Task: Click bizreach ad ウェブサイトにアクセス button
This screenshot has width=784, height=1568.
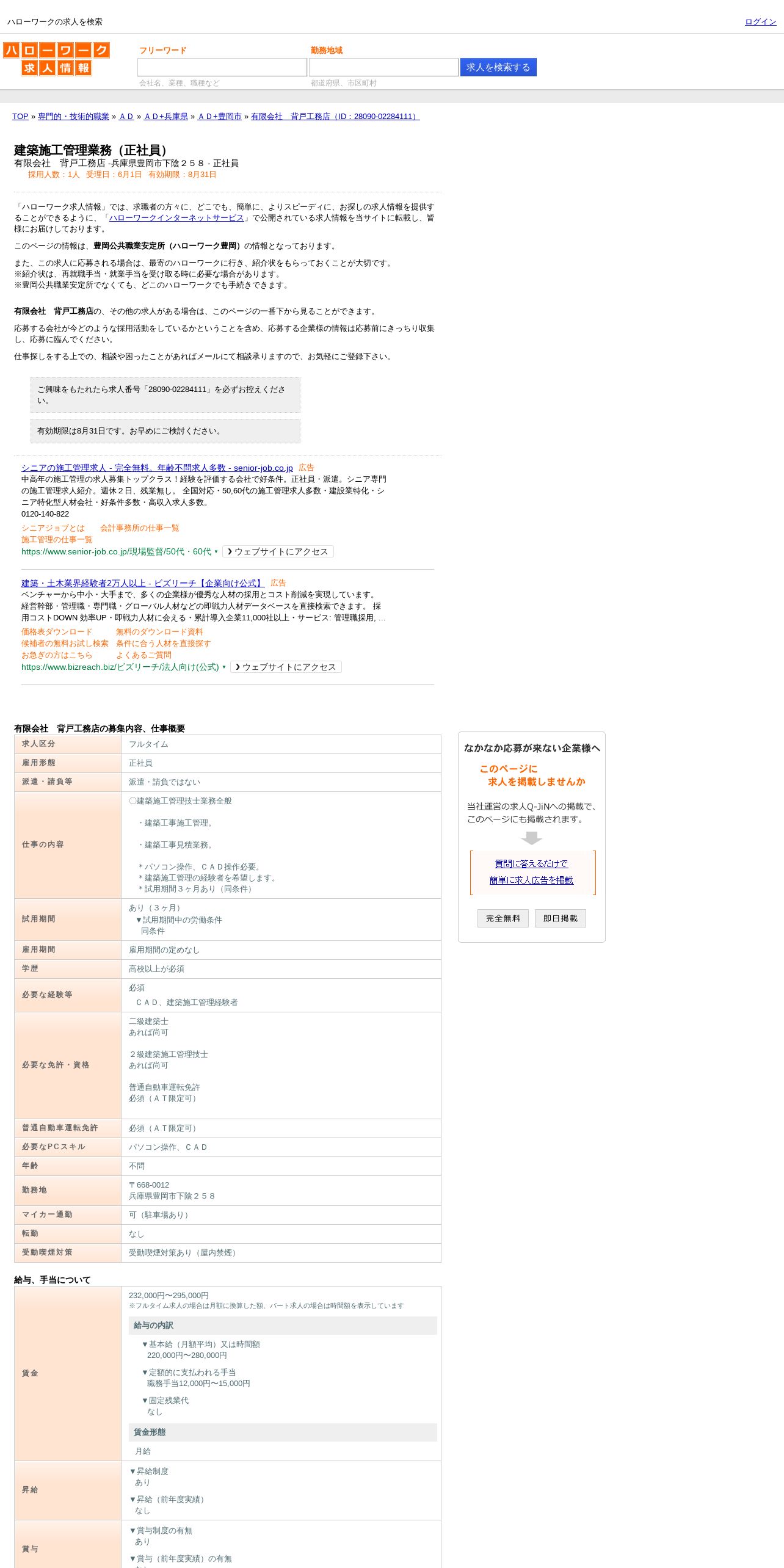Action: [286, 667]
